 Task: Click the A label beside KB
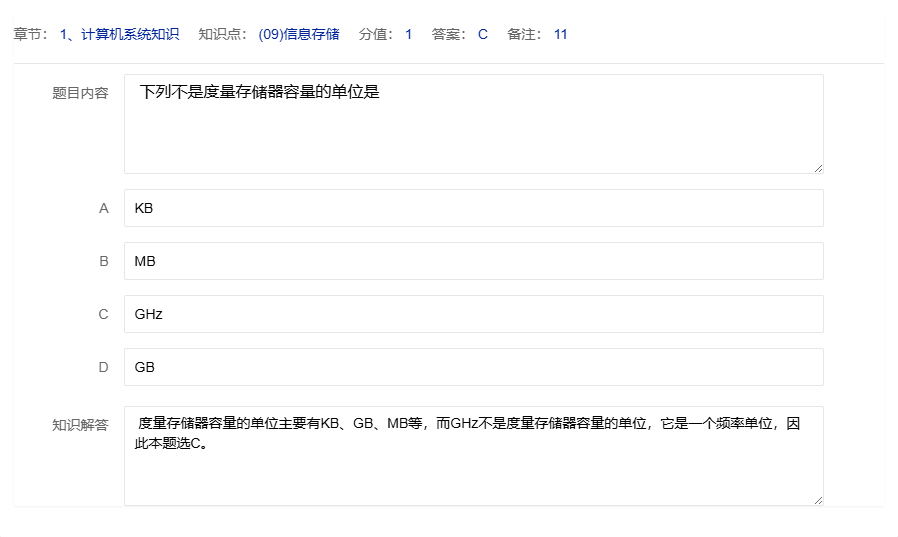(x=103, y=208)
